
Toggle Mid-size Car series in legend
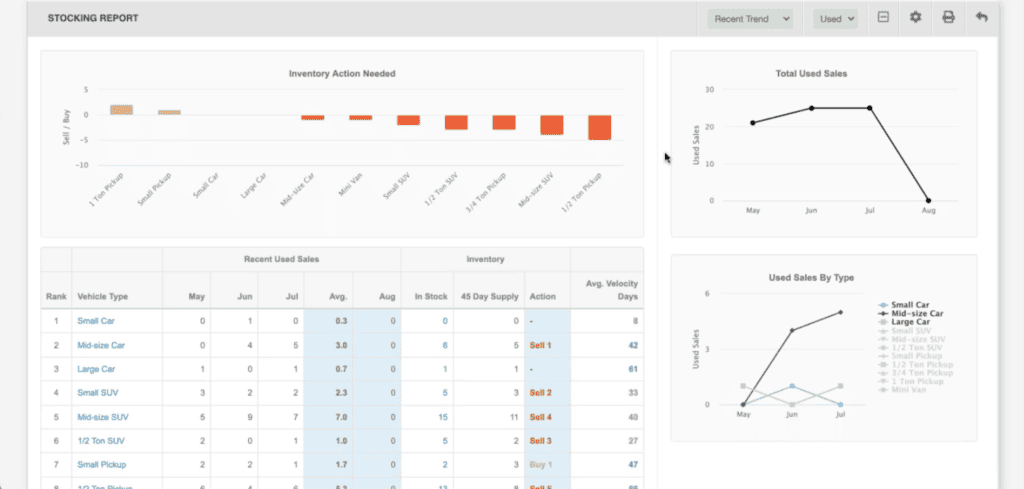coord(910,313)
